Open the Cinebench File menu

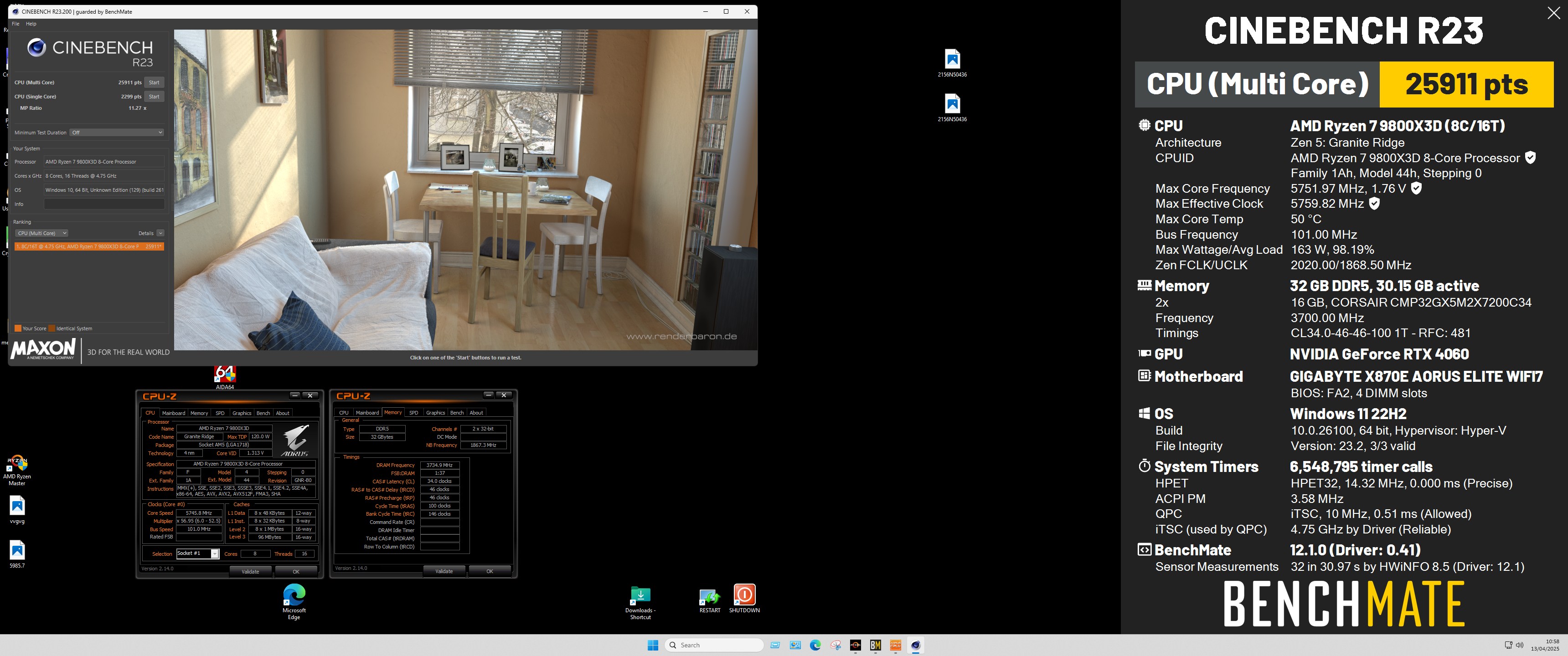[x=16, y=24]
